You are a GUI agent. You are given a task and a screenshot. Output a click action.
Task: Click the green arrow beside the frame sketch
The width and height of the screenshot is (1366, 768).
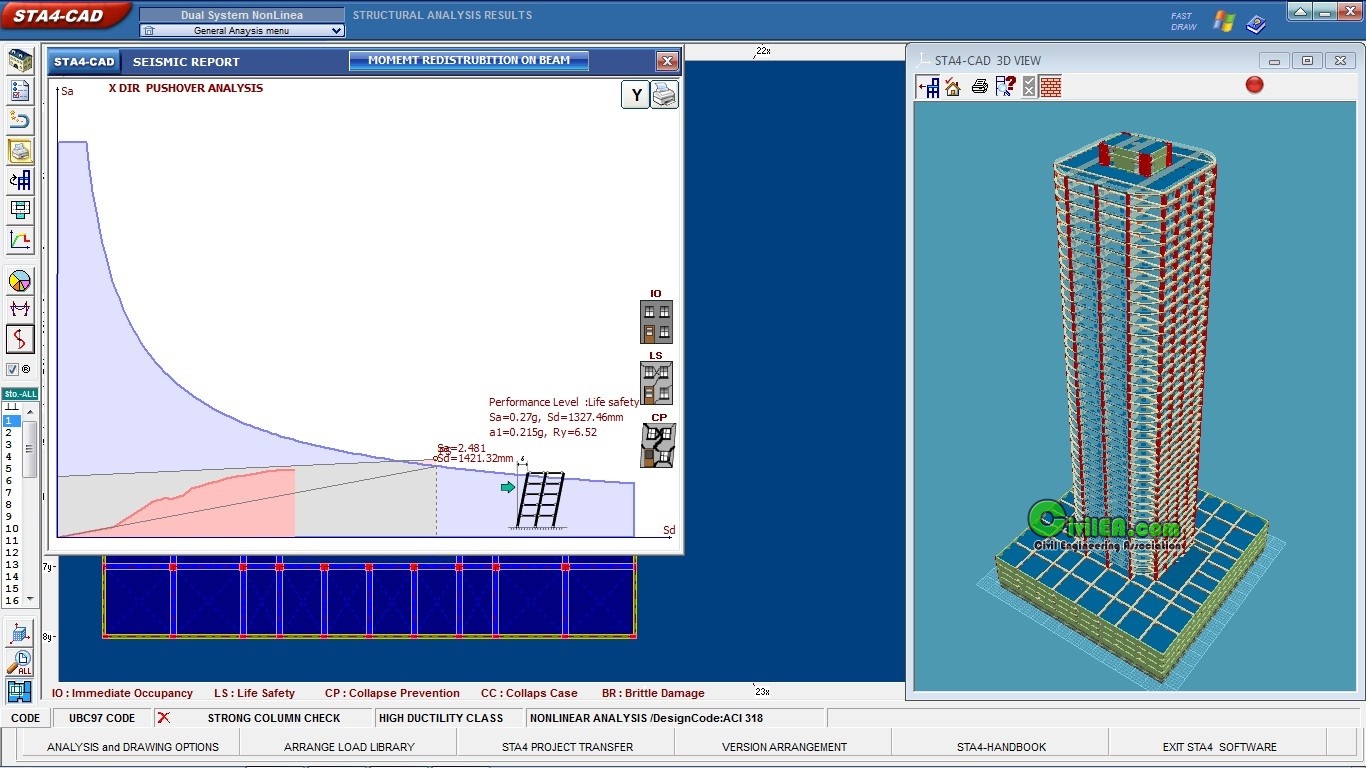coord(508,487)
